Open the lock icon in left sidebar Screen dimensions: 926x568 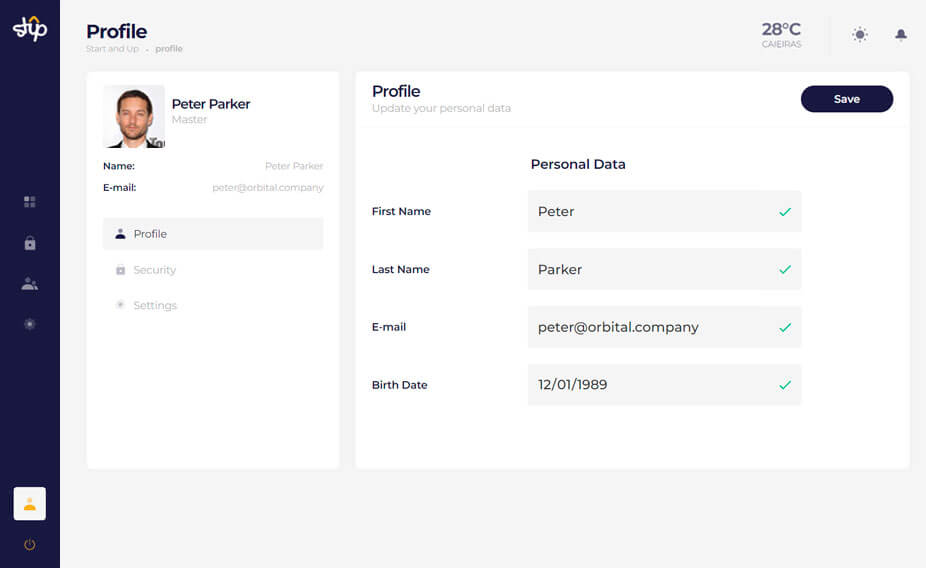[30, 243]
